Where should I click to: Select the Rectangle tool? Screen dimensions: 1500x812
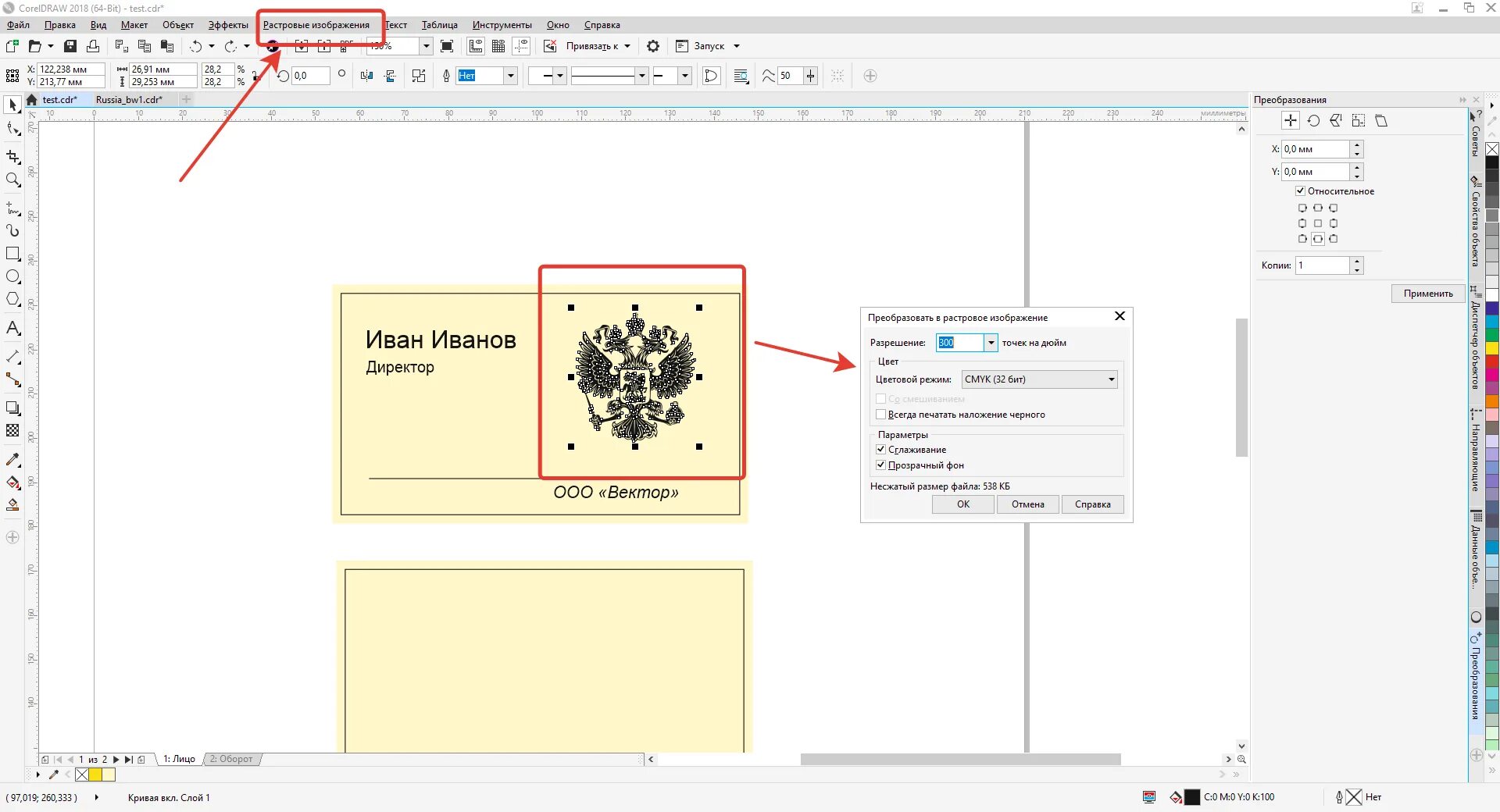12,254
